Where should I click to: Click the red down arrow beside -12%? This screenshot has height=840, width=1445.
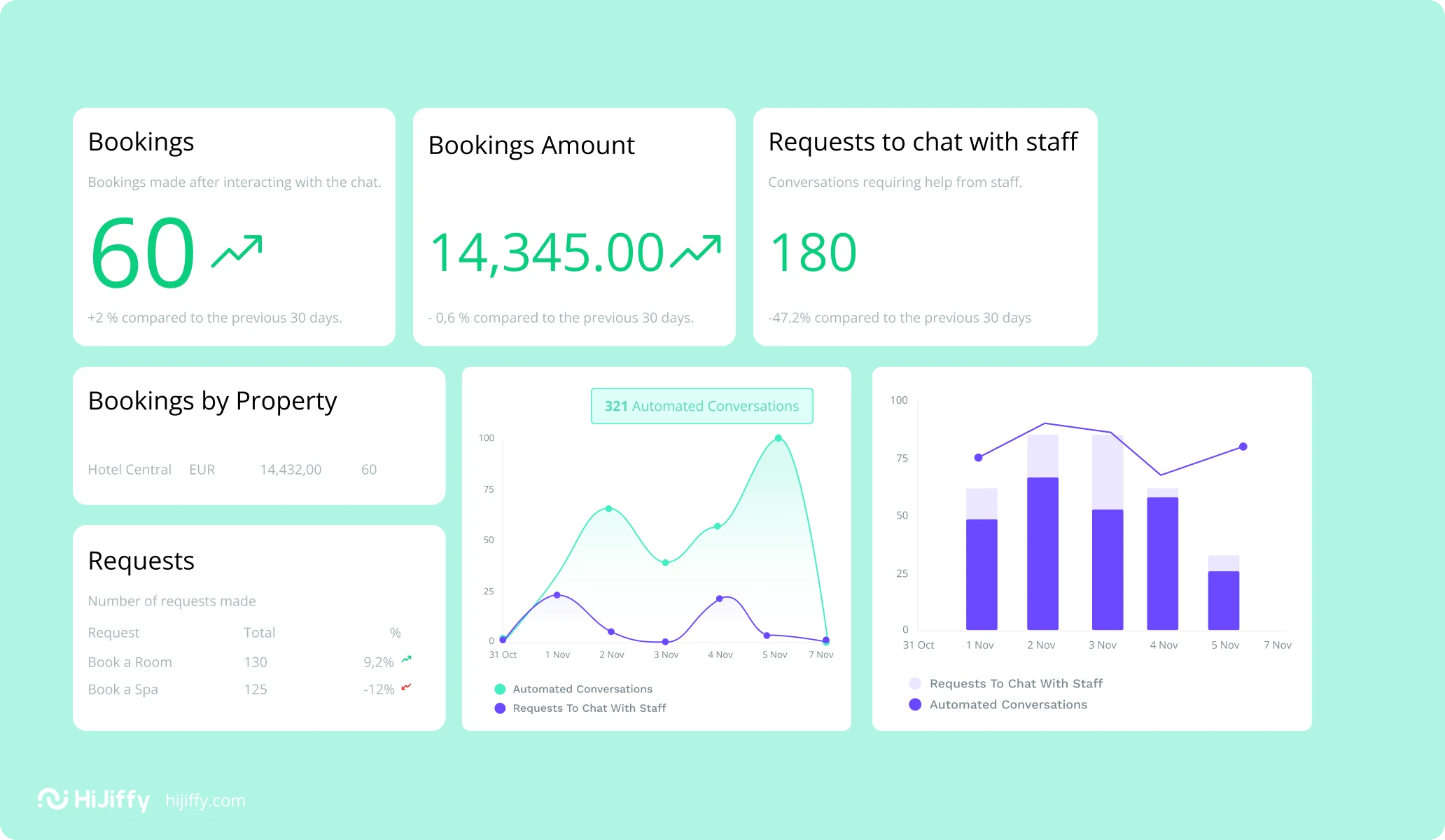pyautogui.click(x=406, y=687)
